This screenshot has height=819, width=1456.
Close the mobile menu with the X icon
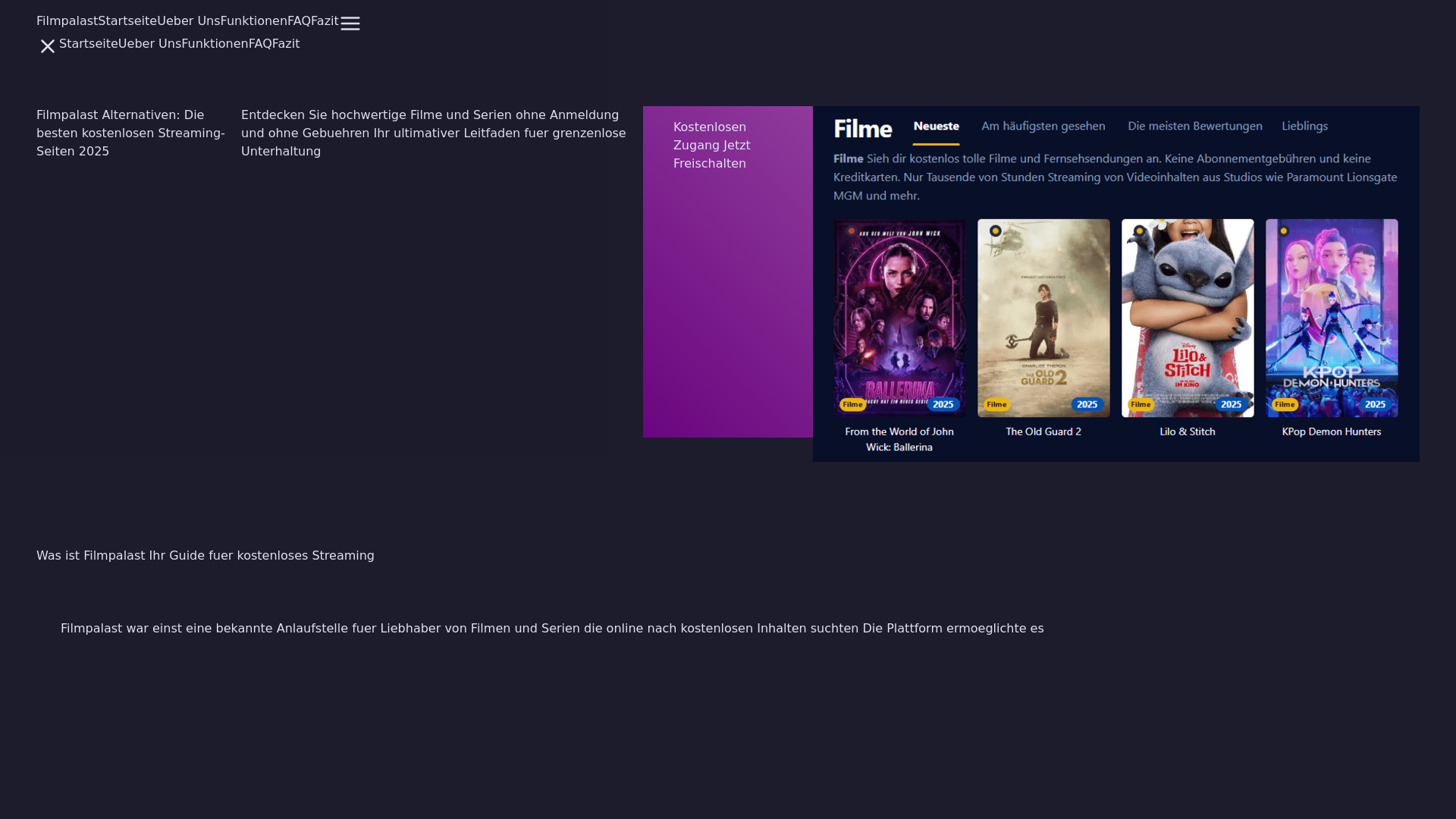(x=48, y=46)
